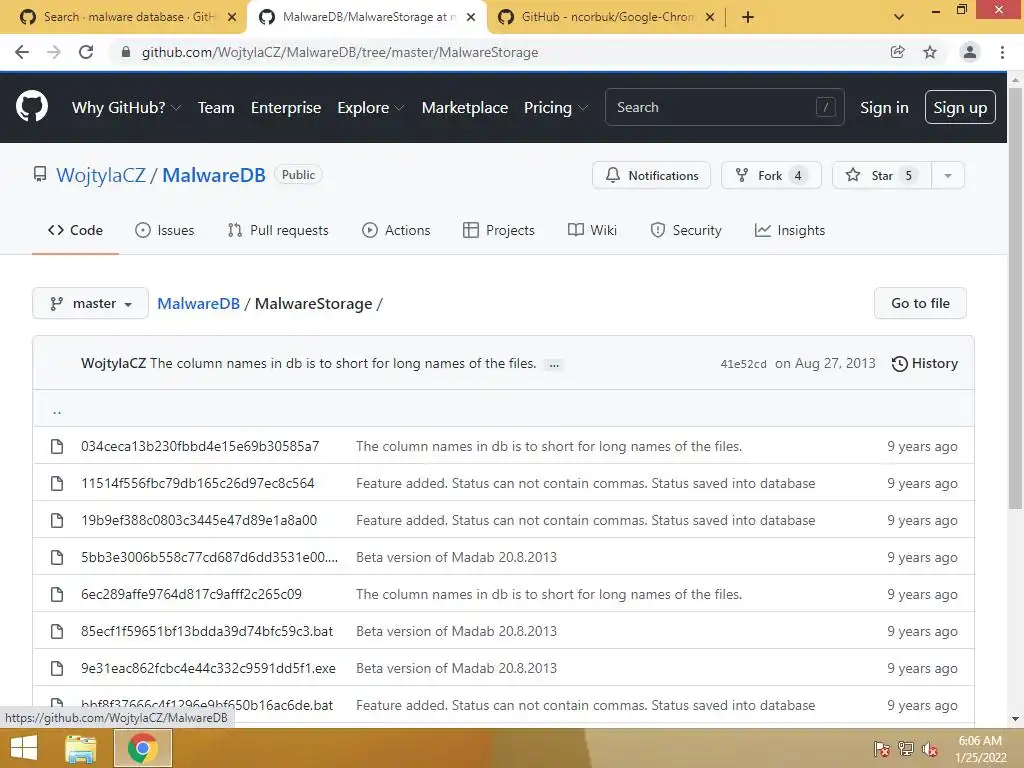Image resolution: width=1024 pixels, height=768 pixels.
Task: Open commit 41e52cd link
Action: [743, 364]
